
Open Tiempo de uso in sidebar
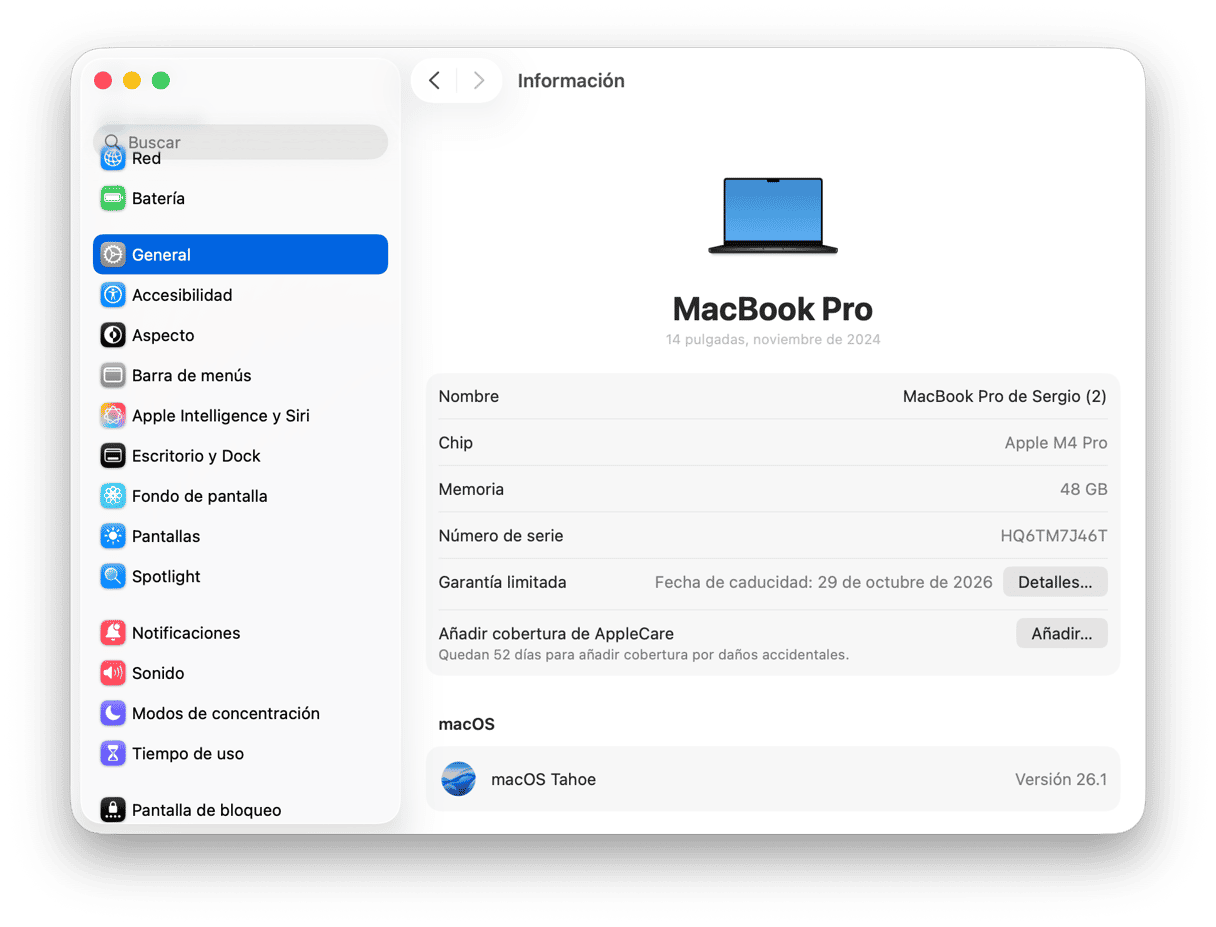coord(187,753)
